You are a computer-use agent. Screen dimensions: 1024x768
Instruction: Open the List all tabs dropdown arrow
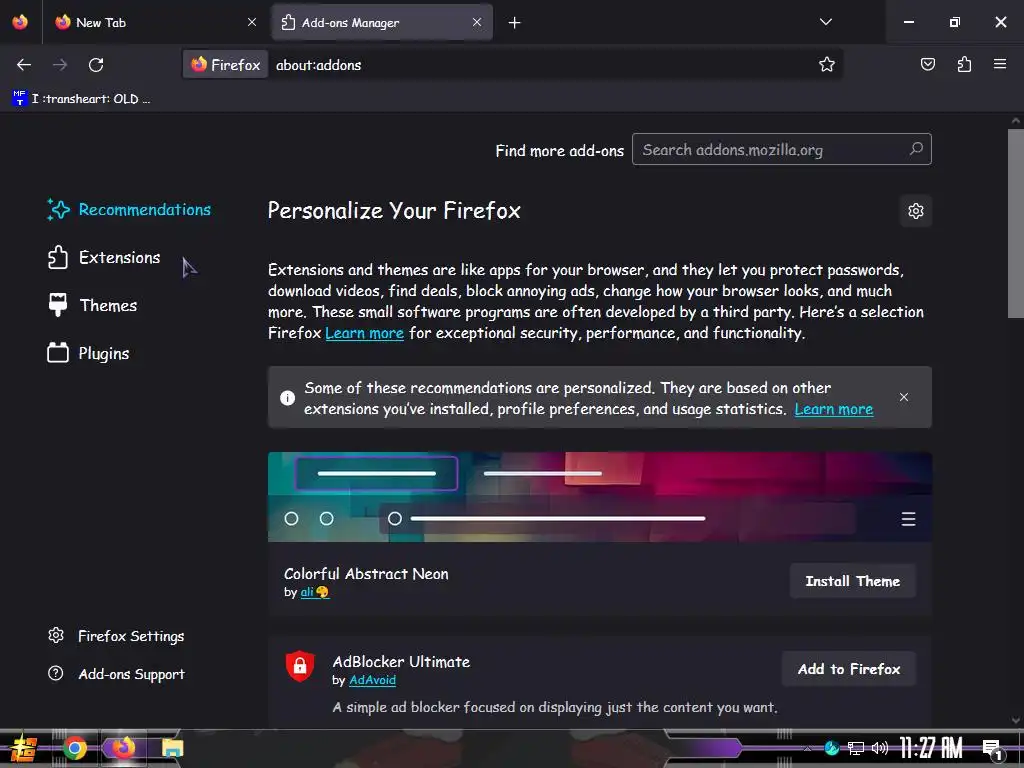[x=825, y=22]
